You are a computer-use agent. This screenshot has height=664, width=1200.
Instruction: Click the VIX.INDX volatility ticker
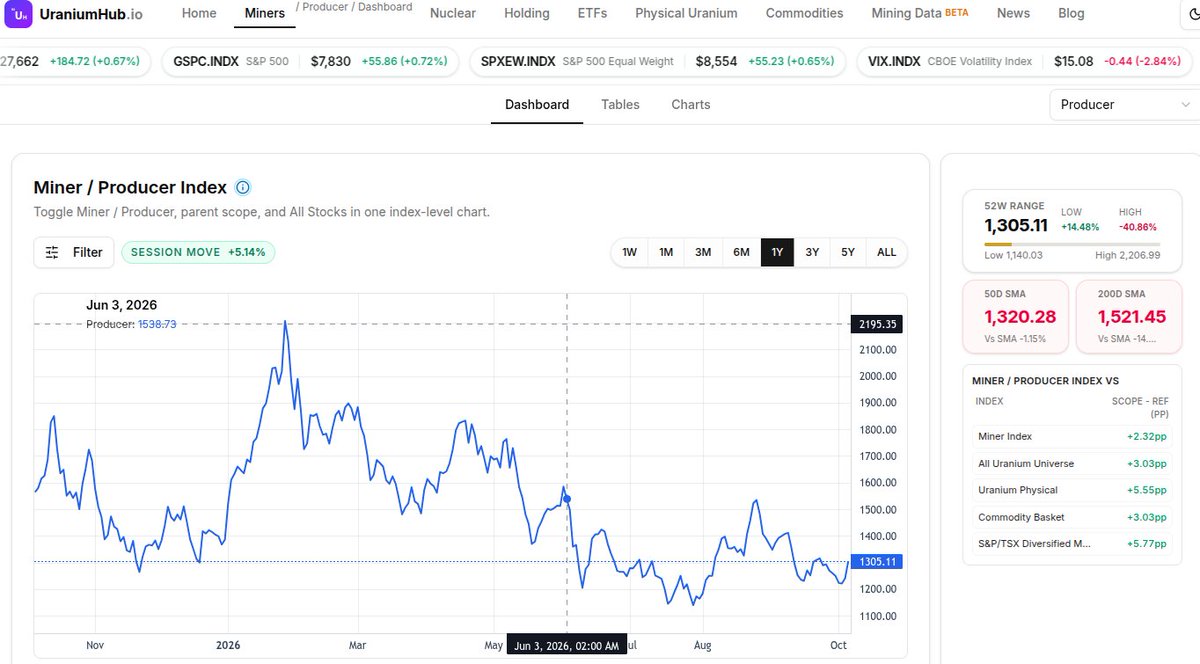(1027, 61)
